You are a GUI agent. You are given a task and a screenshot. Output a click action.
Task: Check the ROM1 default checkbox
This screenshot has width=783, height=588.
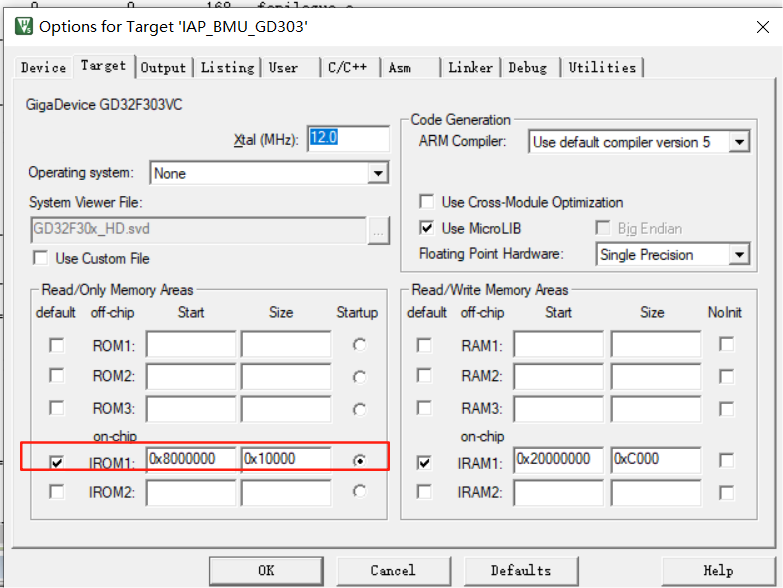56,345
